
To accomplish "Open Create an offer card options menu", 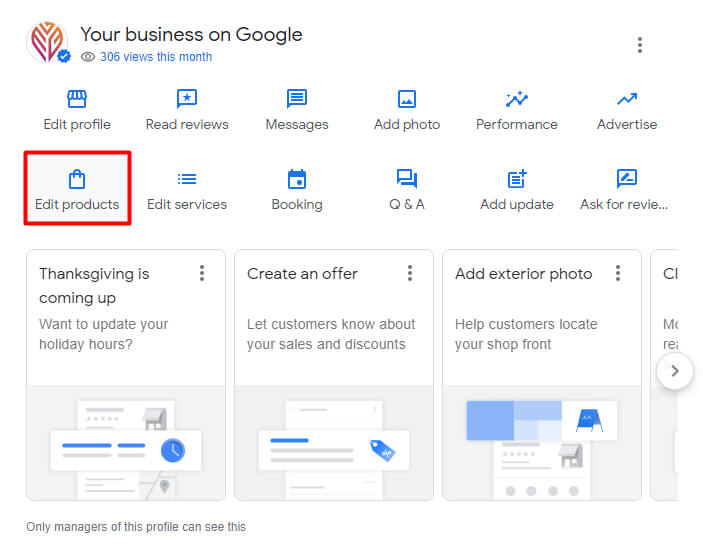I will pos(410,273).
